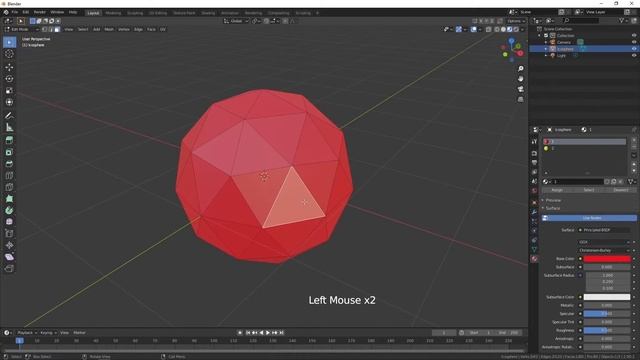The width and height of the screenshot is (640, 360).
Task: Click the Deselect material button
Action: point(621,190)
